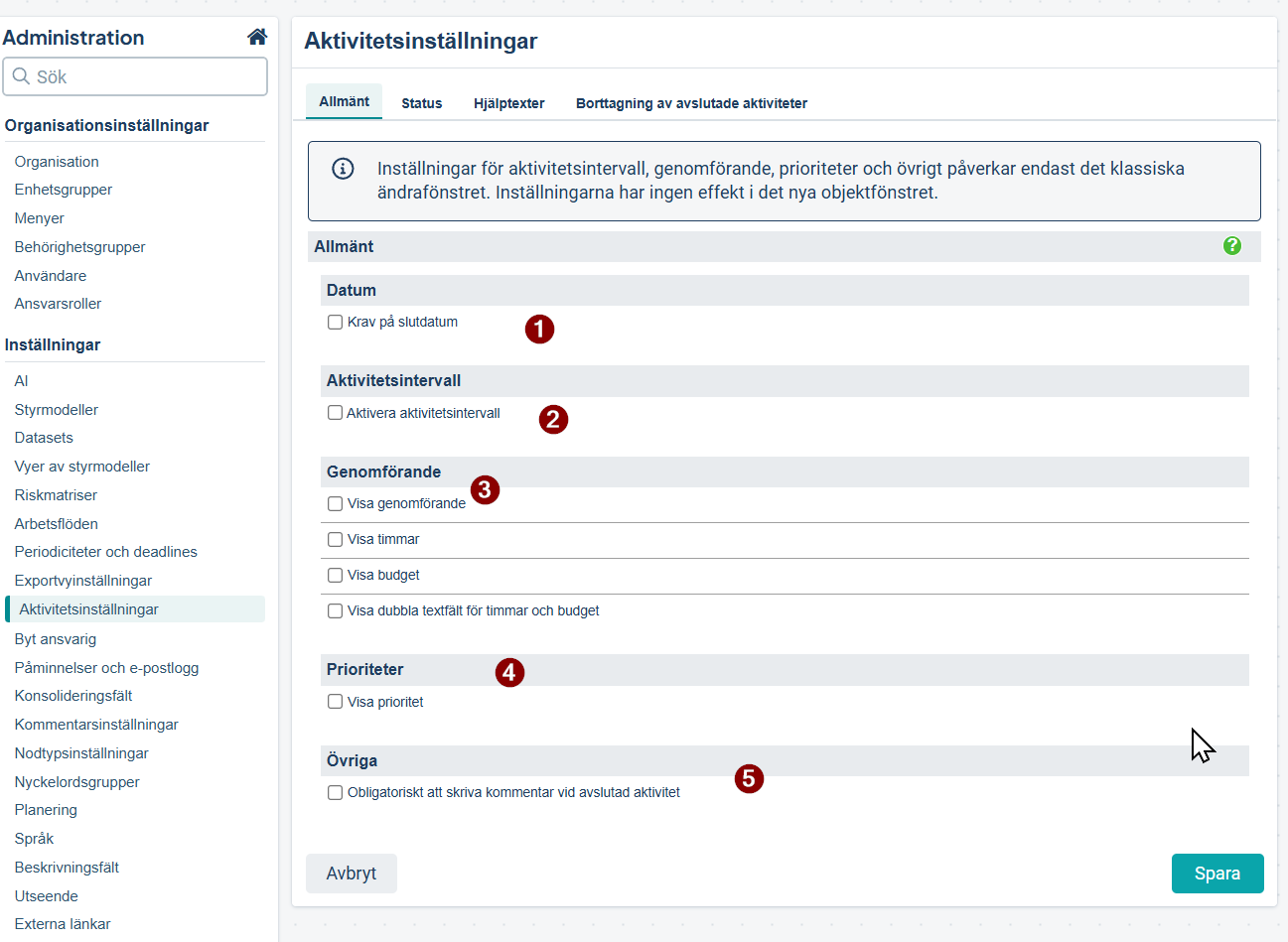The width and height of the screenshot is (1288, 942).
Task: Check the Visa budget option
Action: pyautogui.click(x=336, y=575)
